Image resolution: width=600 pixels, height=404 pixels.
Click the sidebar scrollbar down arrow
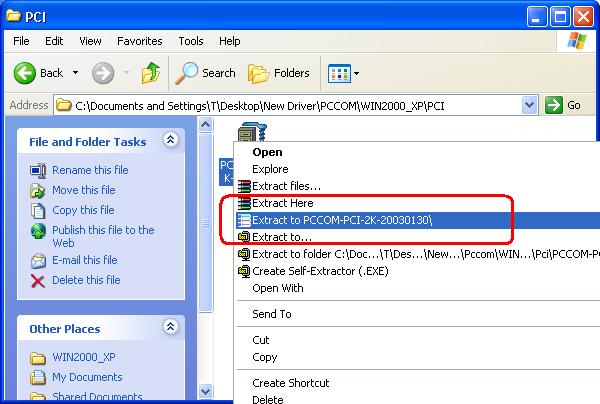pos(205,391)
